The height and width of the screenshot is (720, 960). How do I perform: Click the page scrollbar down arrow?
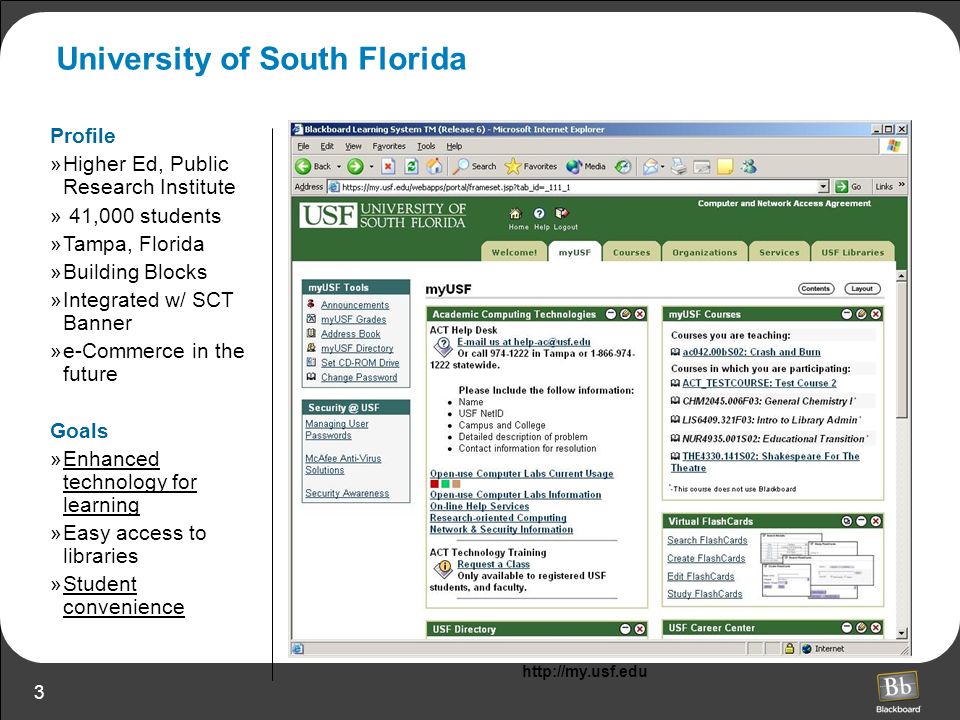pos(901,633)
